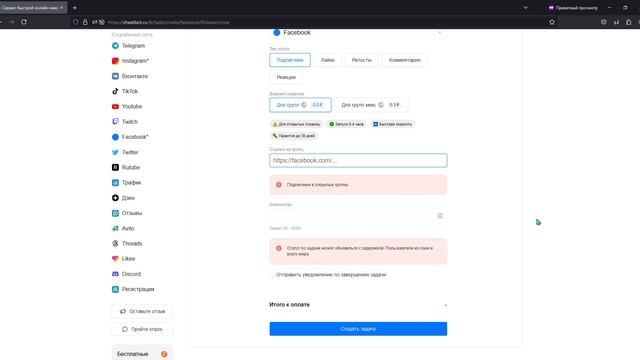Click the Отзывы sidebar icon
This screenshot has height=360, width=640.
click(115, 213)
